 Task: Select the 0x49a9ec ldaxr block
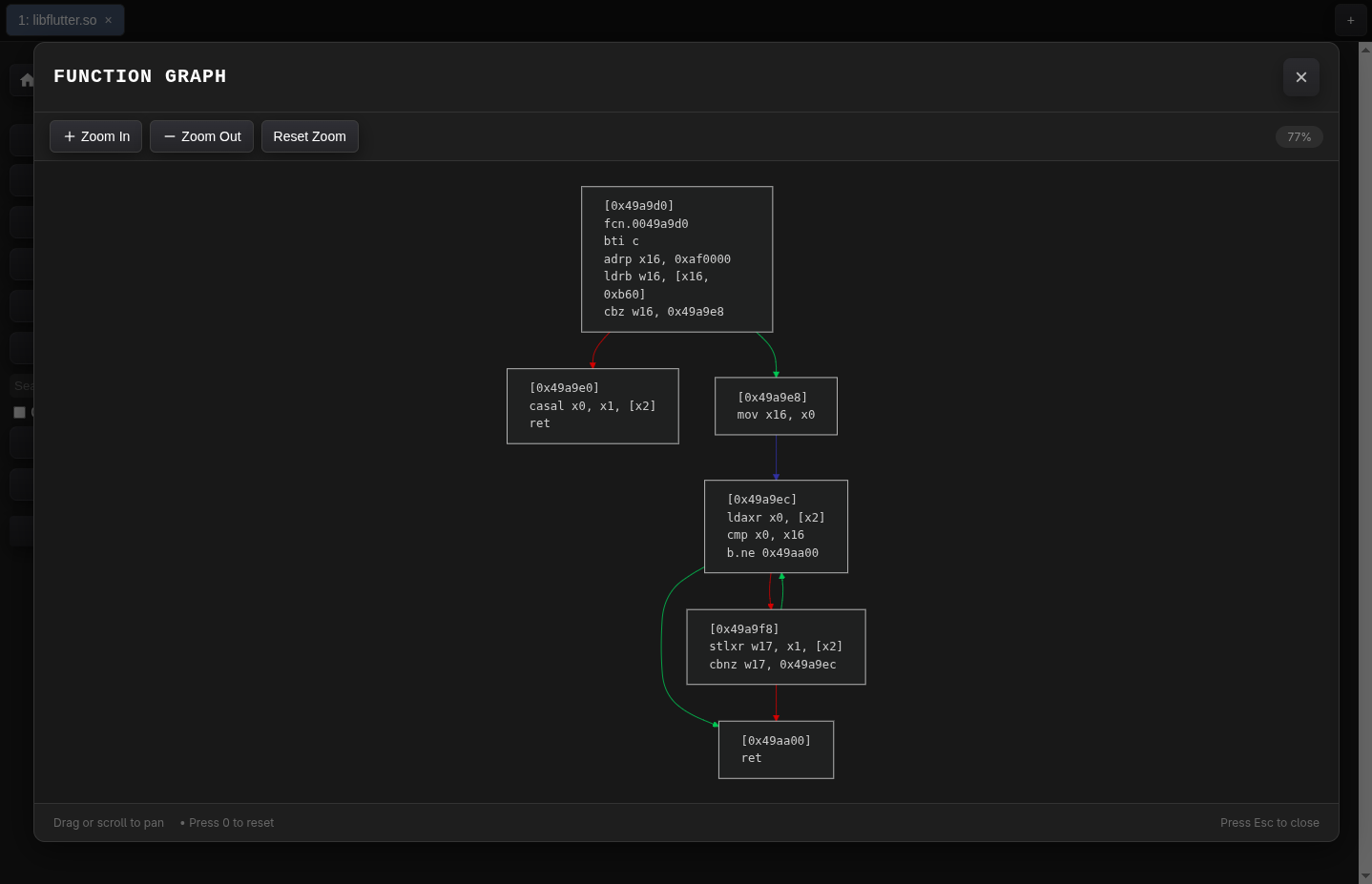point(776,526)
